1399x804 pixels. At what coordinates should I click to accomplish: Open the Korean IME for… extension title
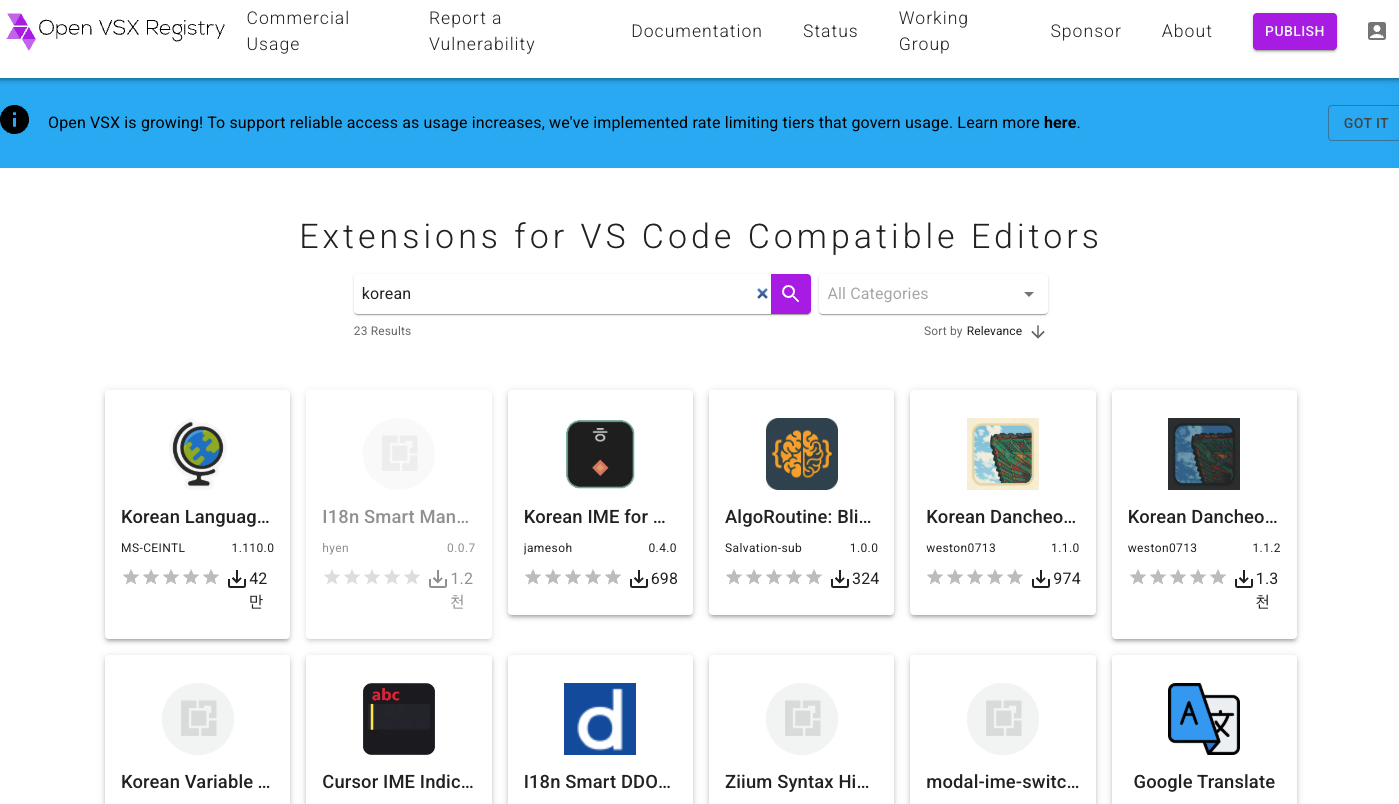click(595, 517)
